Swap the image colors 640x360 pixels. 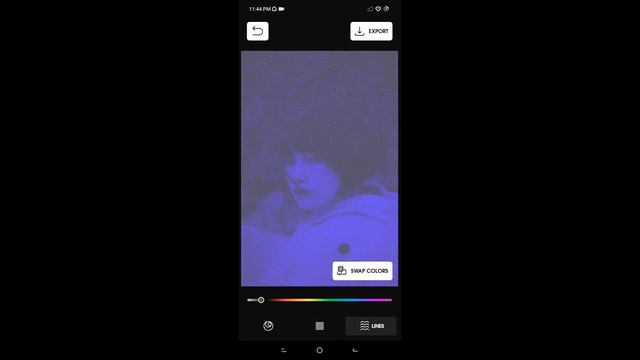pos(362,271)
